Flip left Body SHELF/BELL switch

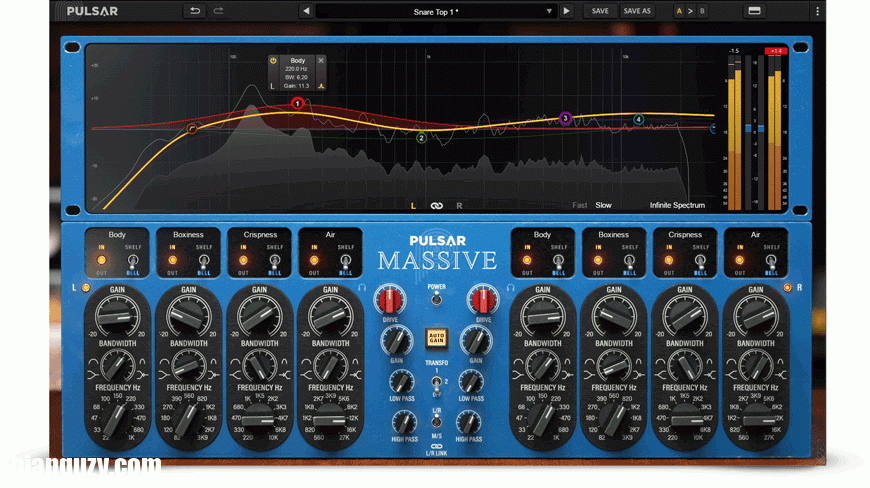pos(133,260)
